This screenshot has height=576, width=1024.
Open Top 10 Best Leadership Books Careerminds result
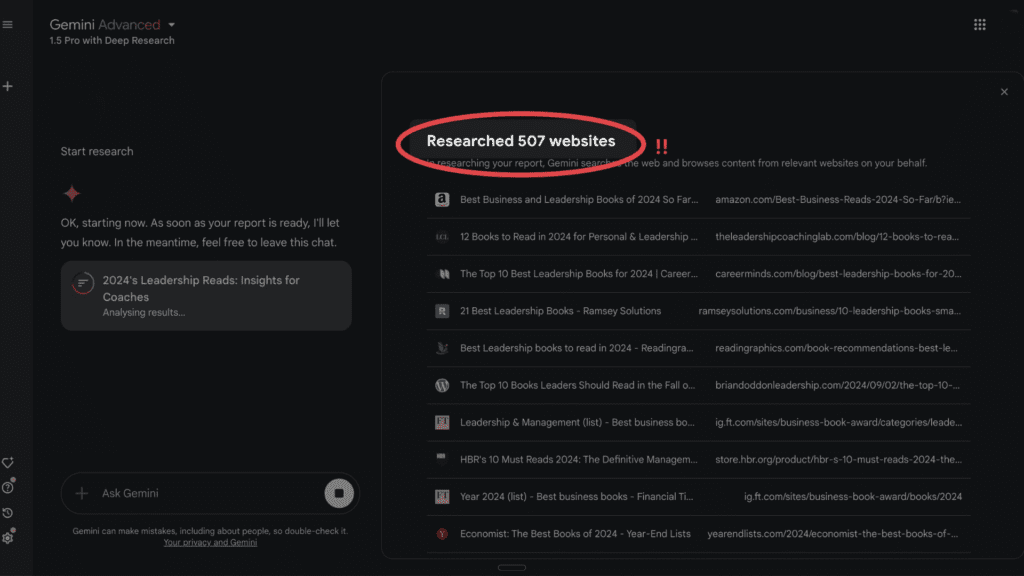579,274
